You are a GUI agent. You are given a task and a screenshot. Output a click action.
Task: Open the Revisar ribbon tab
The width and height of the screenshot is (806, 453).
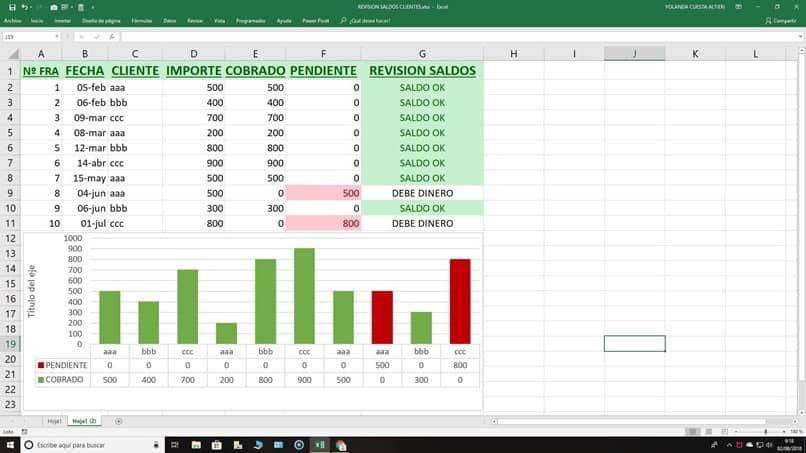pos(195,21)
